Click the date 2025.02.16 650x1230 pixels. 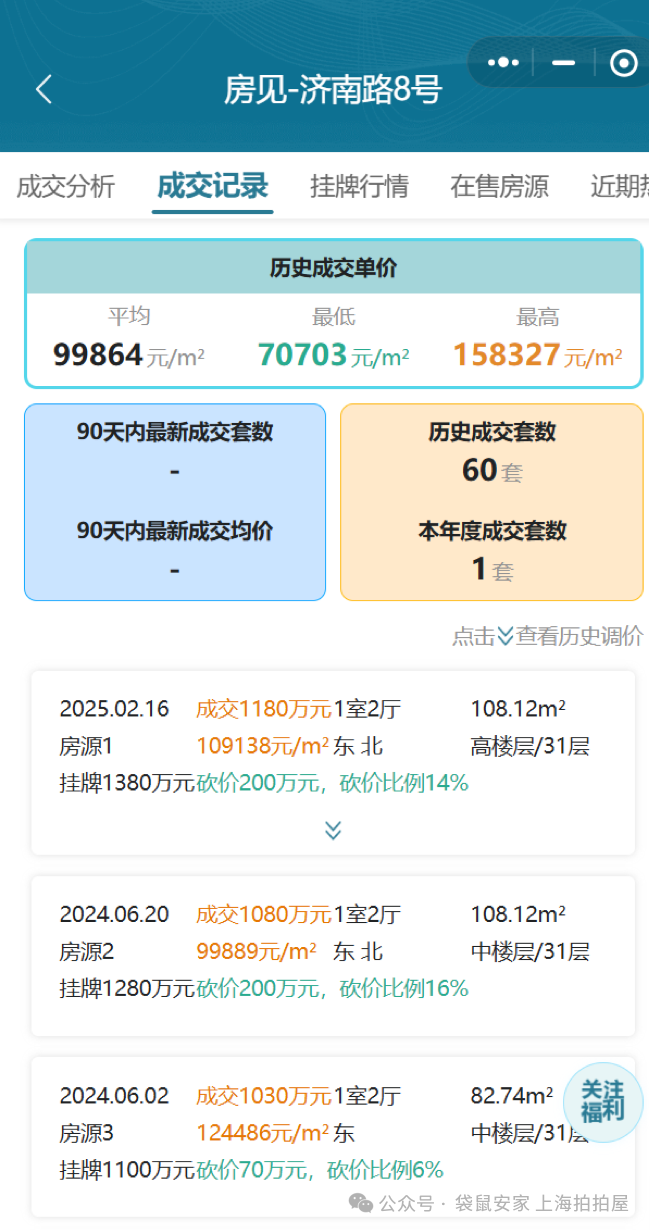point(114,709)
